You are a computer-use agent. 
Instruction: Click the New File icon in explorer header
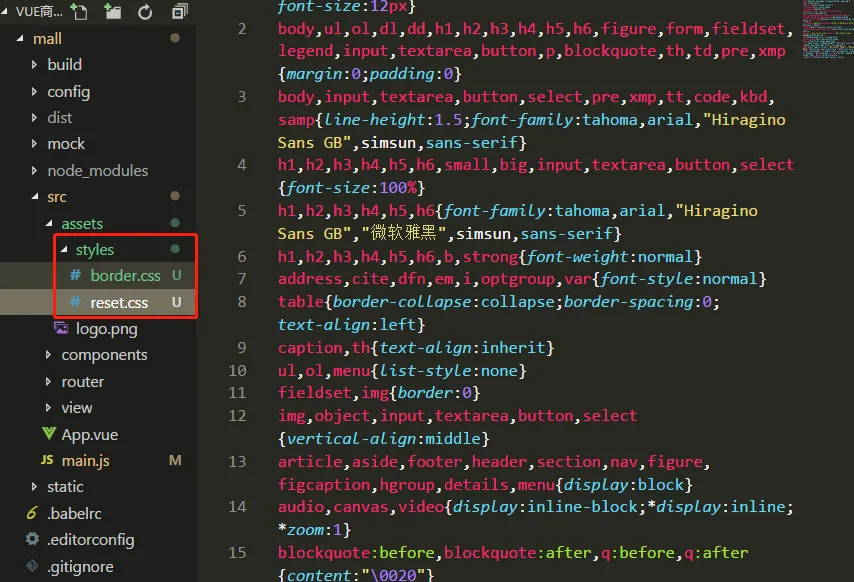tap(79, 12)
